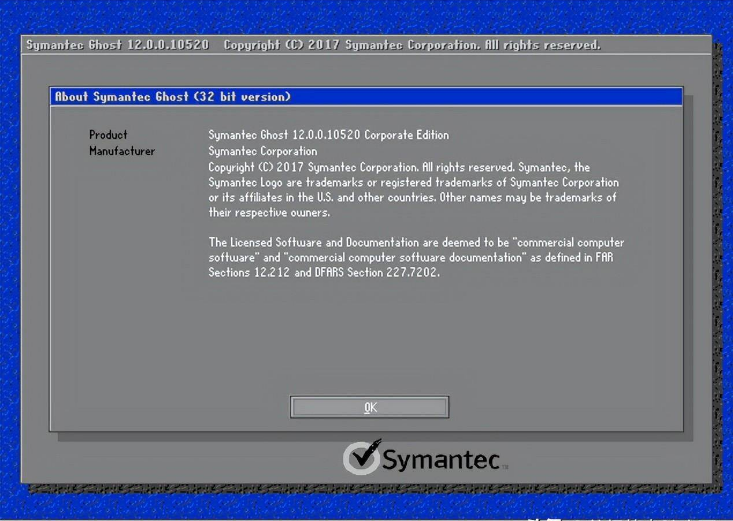Click the OK button
The width and height of the screenshot is (733, 521).
tap(369, 407)
